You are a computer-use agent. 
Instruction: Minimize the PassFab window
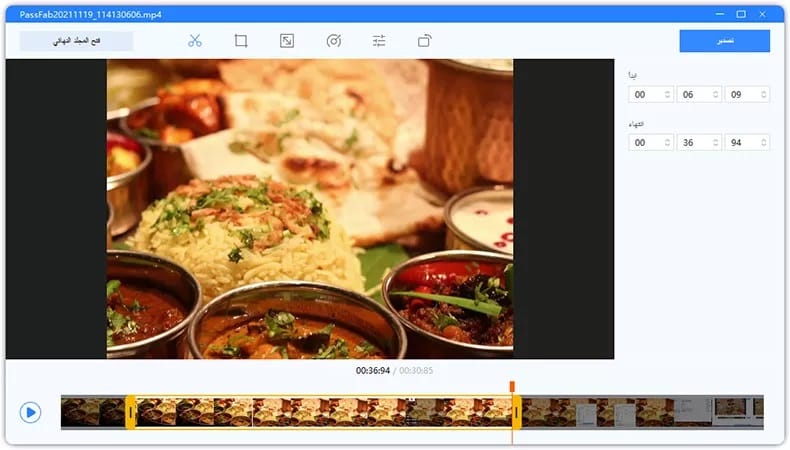click(x=719, y=14)
